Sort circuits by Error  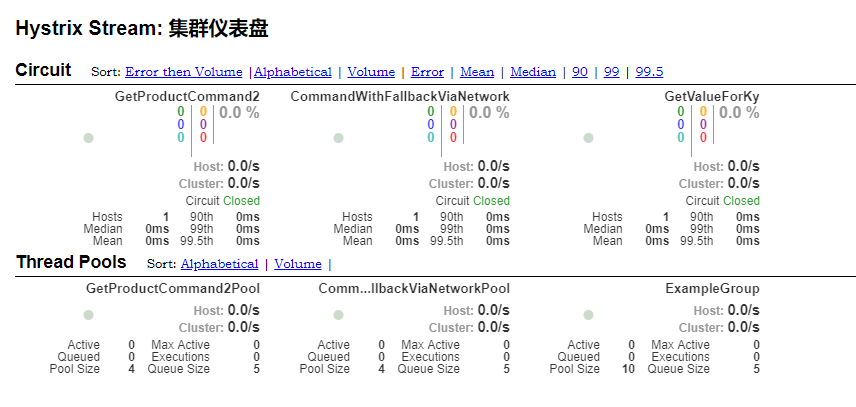coord(427,72)
